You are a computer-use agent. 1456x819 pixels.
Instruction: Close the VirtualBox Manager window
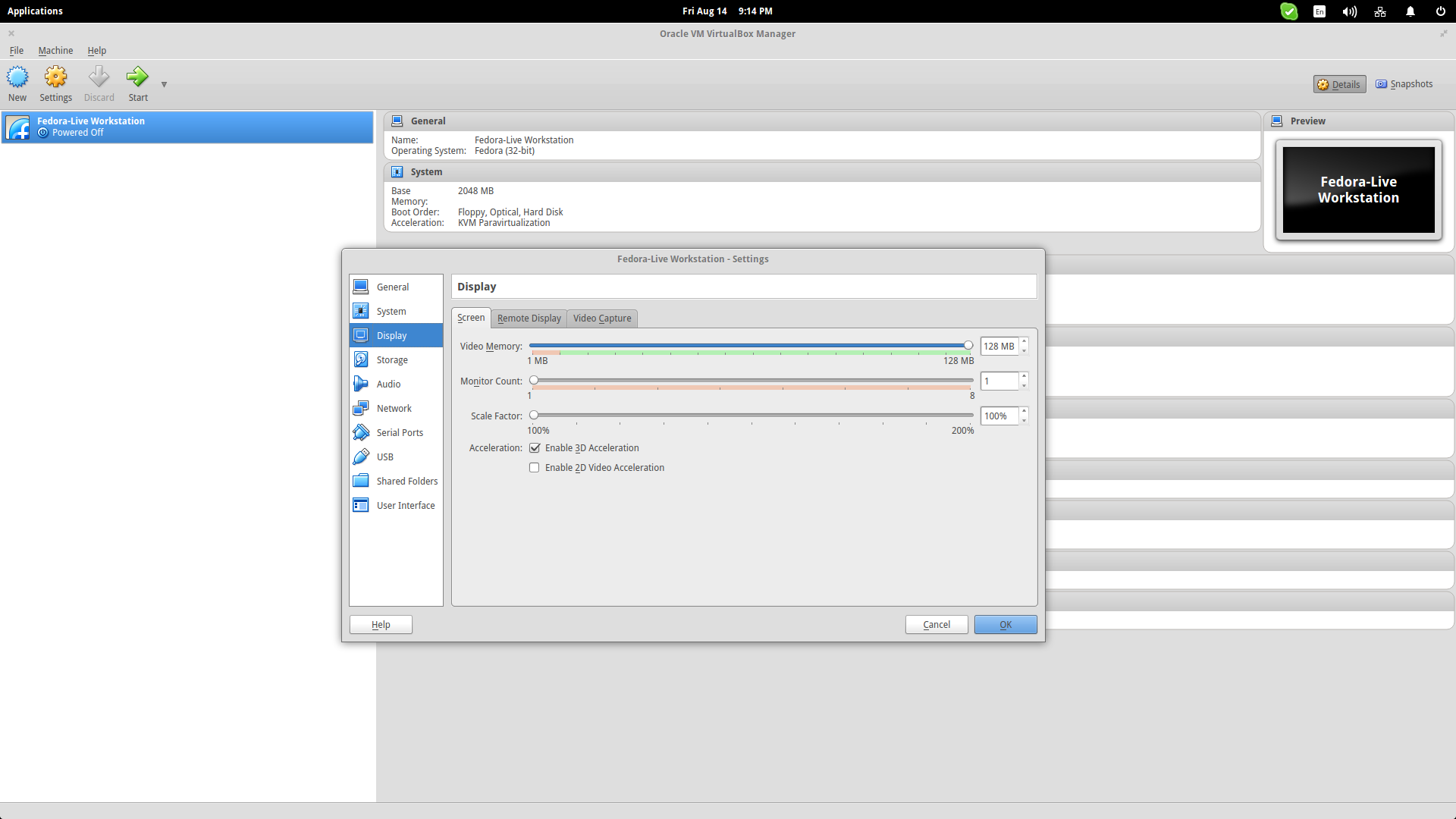point(11,33)
